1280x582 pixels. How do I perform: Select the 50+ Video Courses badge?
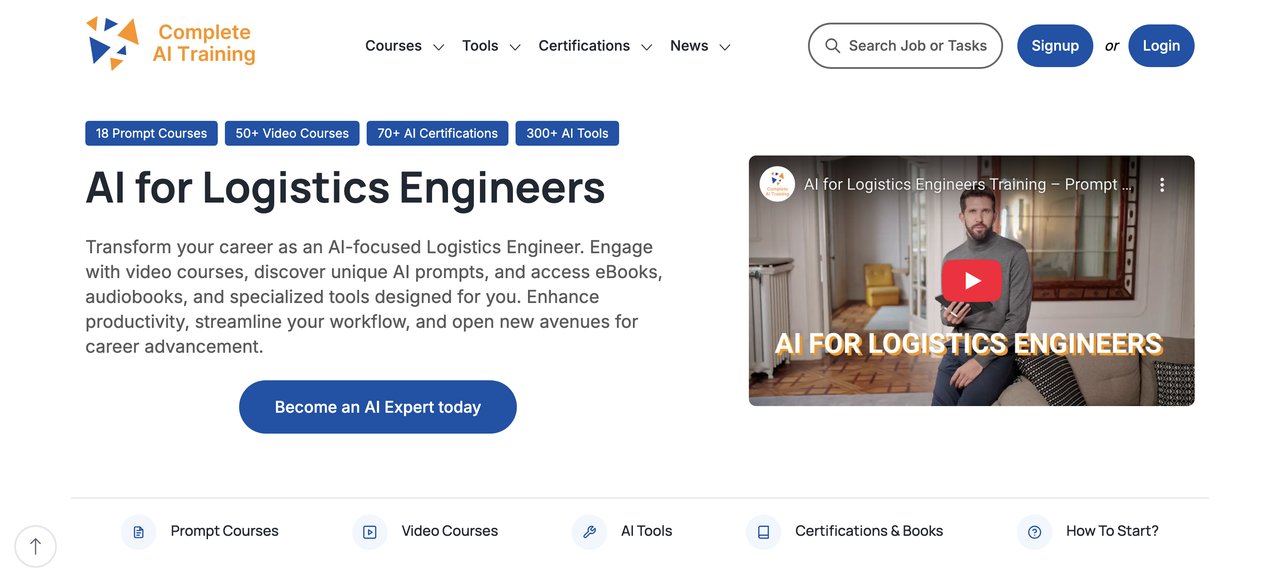tap(292, 133)
